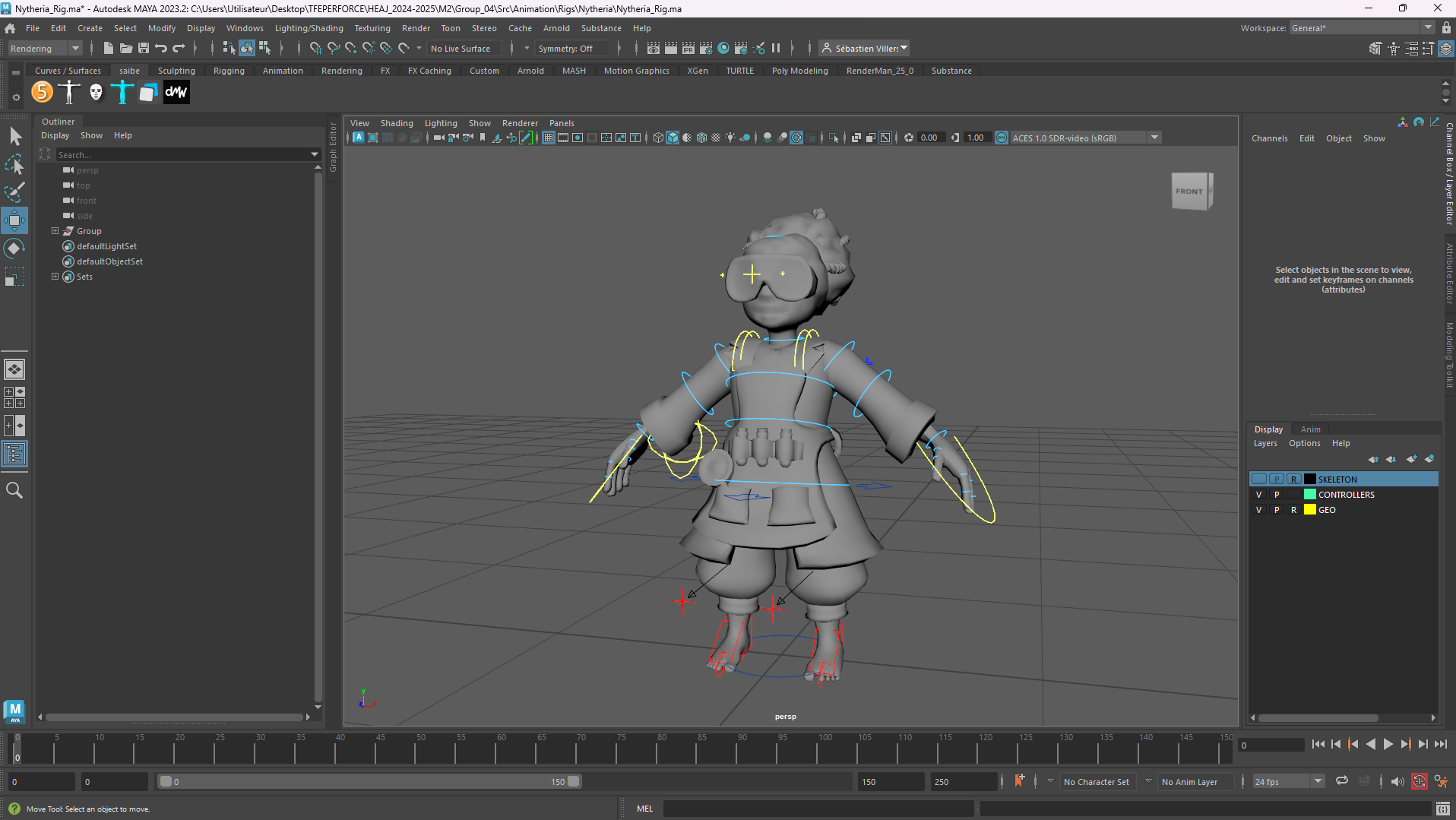This screenshot has height=820, width=1456.
Task: Click the dW shelf icon
Action: pyautogui.click(x=176, y=93)
